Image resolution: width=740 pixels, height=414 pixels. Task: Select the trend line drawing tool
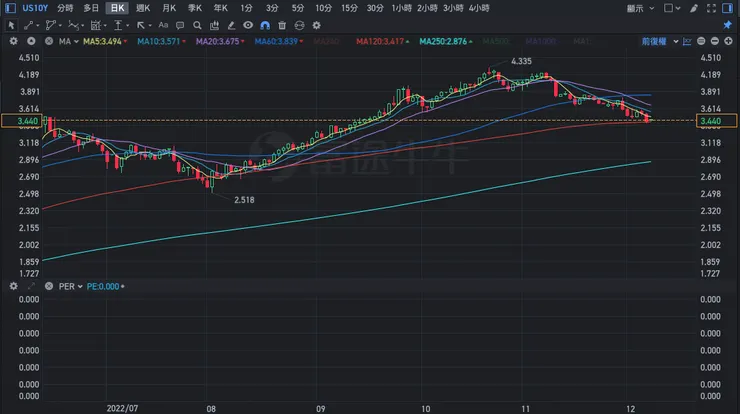pyautogui.click(x=29, y=25)
